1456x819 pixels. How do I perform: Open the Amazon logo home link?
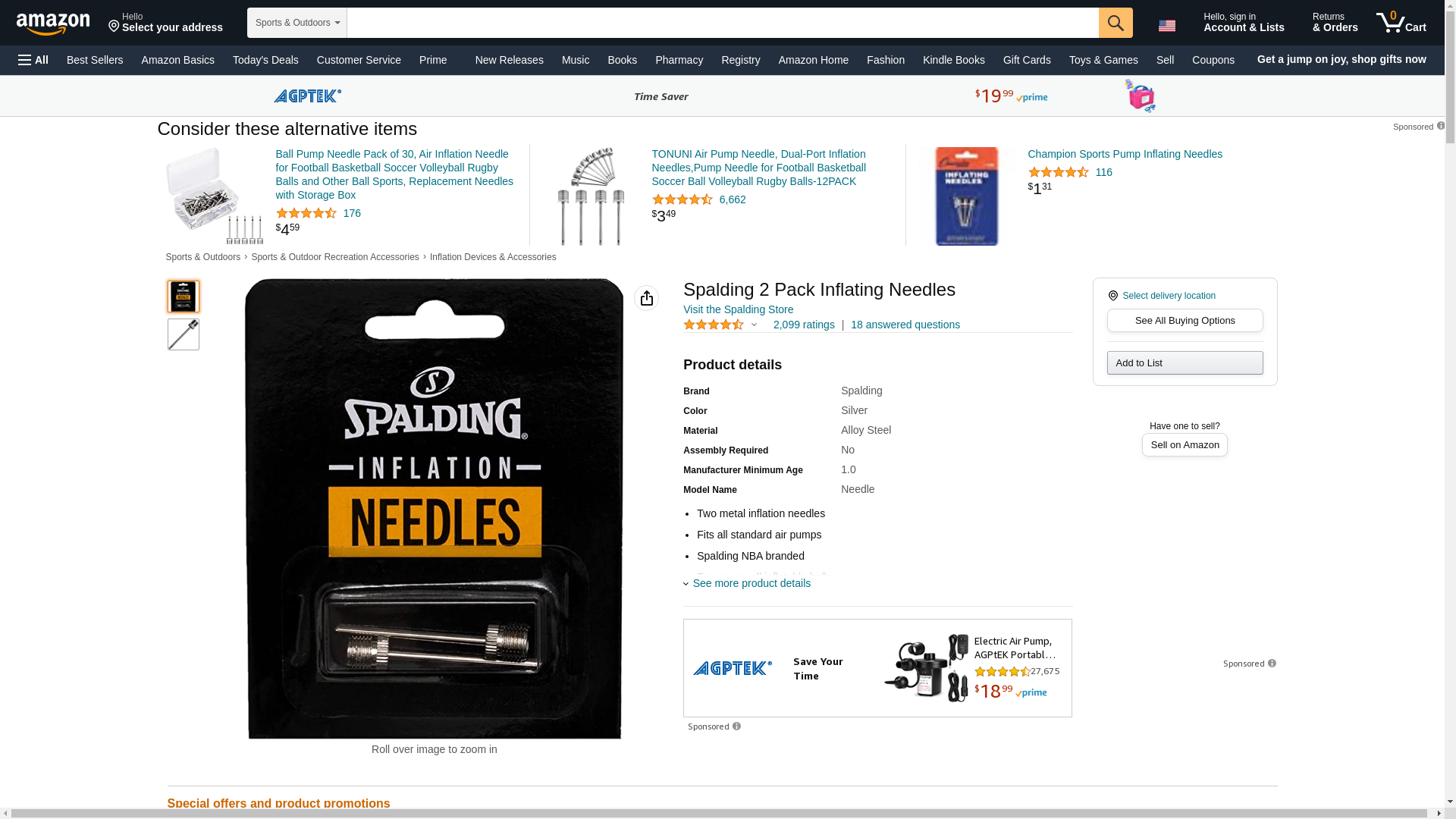coord(53,24)
